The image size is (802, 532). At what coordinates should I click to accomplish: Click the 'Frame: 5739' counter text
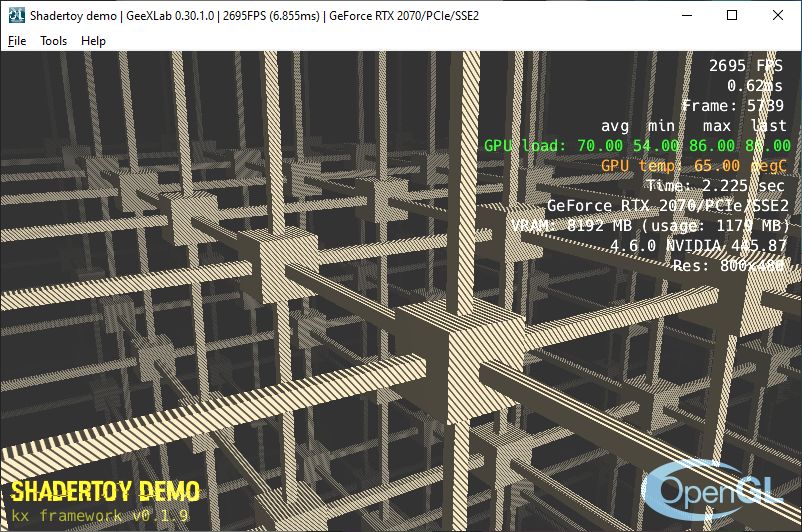(x=732, y=106)
